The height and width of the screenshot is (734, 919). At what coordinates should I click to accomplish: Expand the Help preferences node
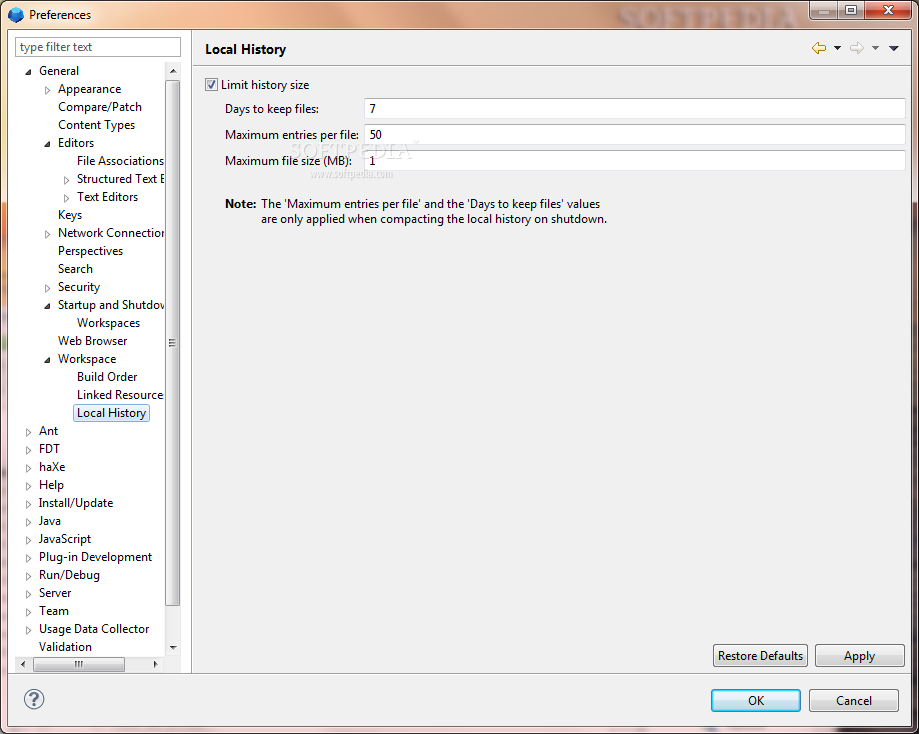[x=28, y=486]
